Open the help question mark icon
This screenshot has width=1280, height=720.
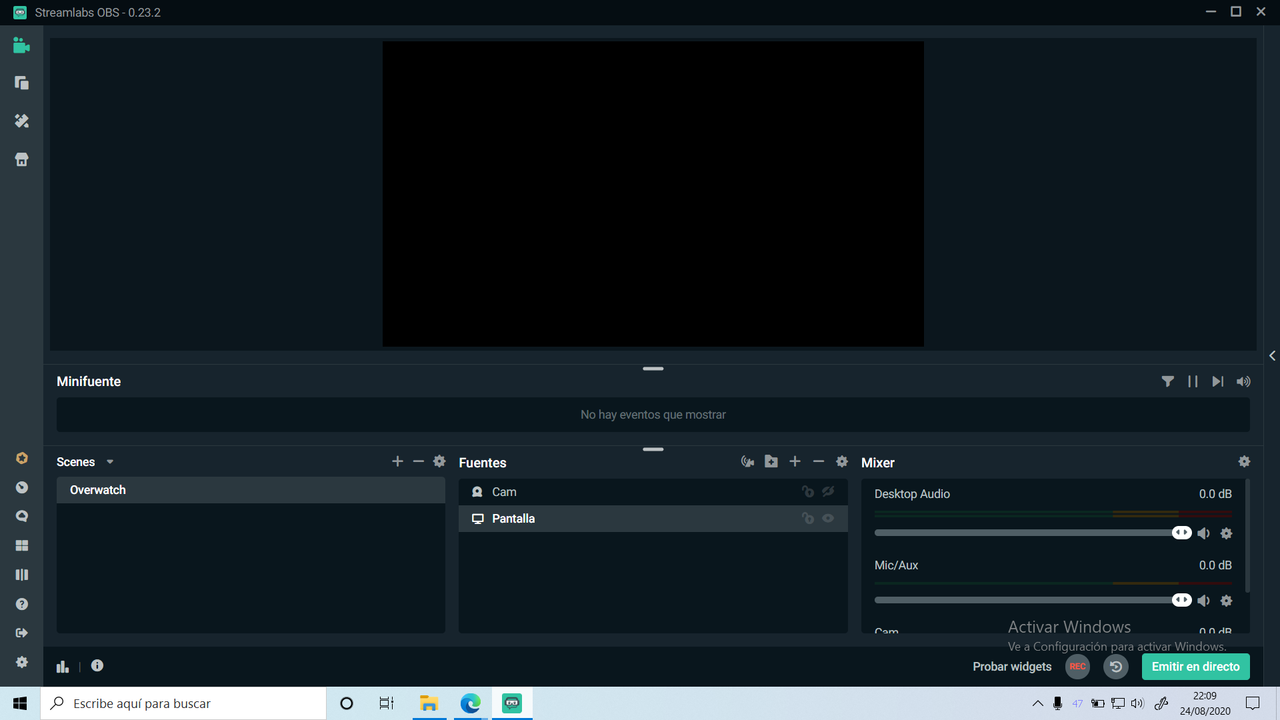[22, 604]
